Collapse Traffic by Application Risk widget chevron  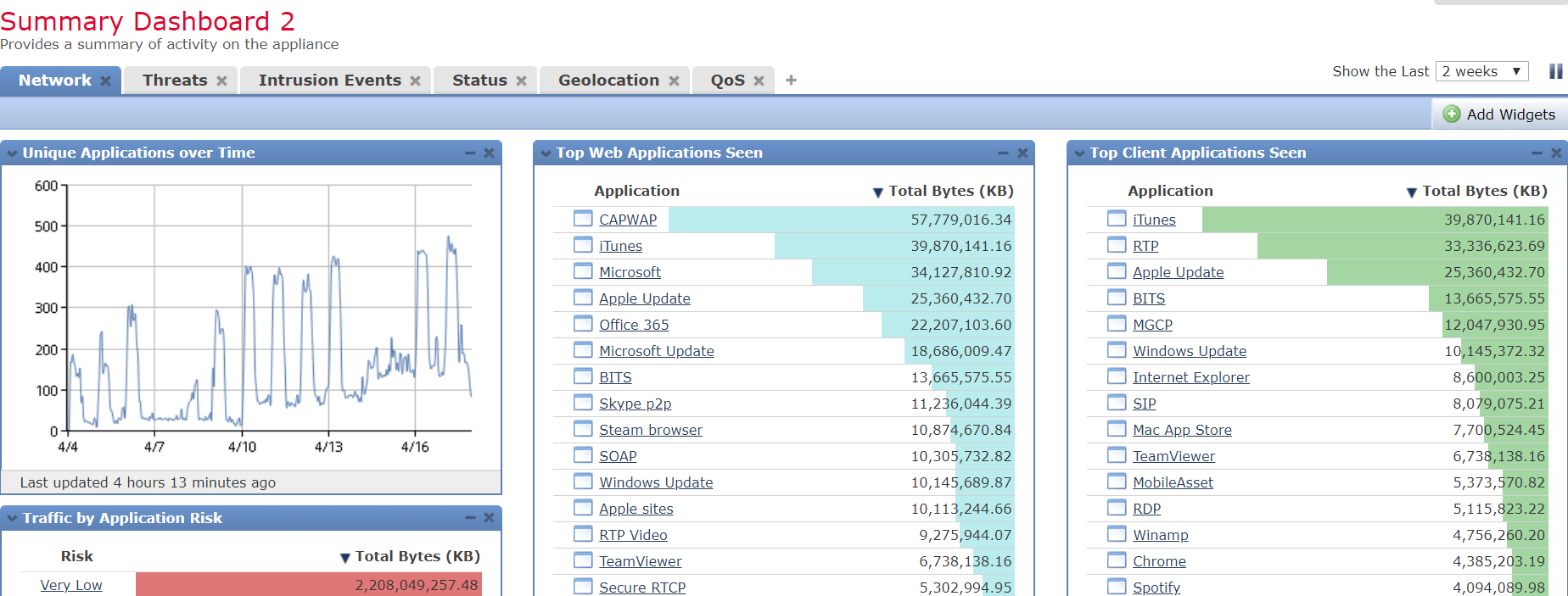pyautogui.click(x=12, y=518)
